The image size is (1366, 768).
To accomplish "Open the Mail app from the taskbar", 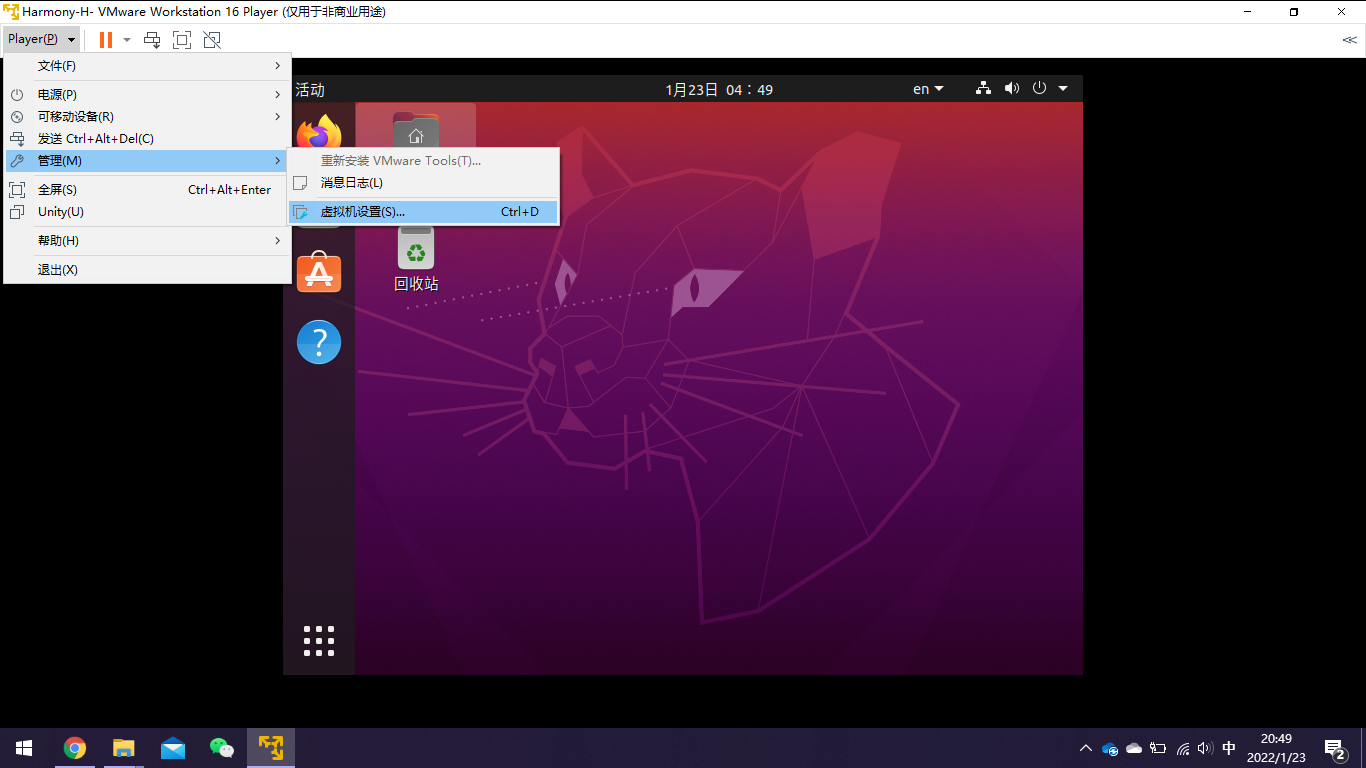I will tap(173, 748).
